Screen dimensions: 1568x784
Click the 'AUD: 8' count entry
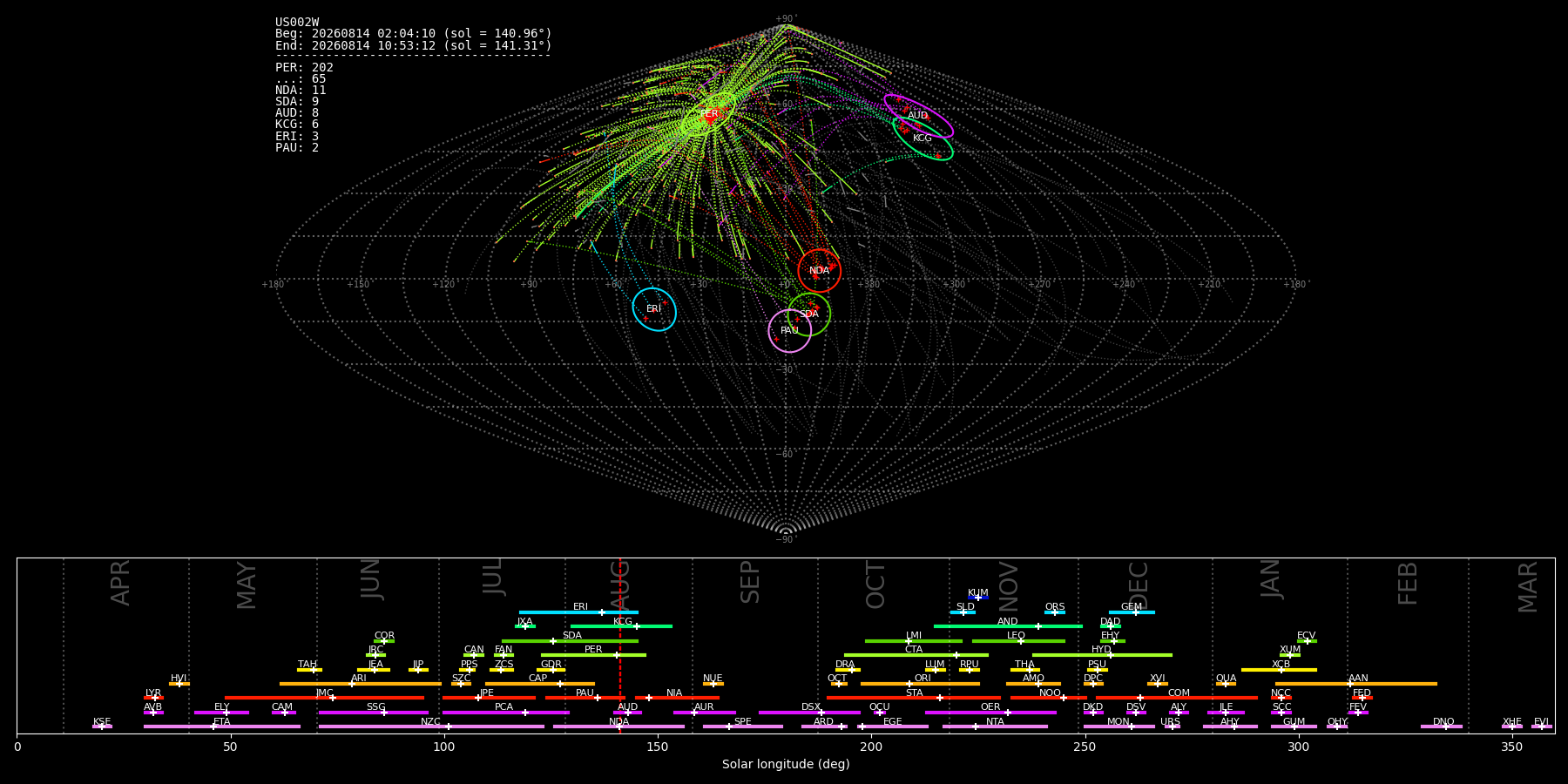coord(297,113)
